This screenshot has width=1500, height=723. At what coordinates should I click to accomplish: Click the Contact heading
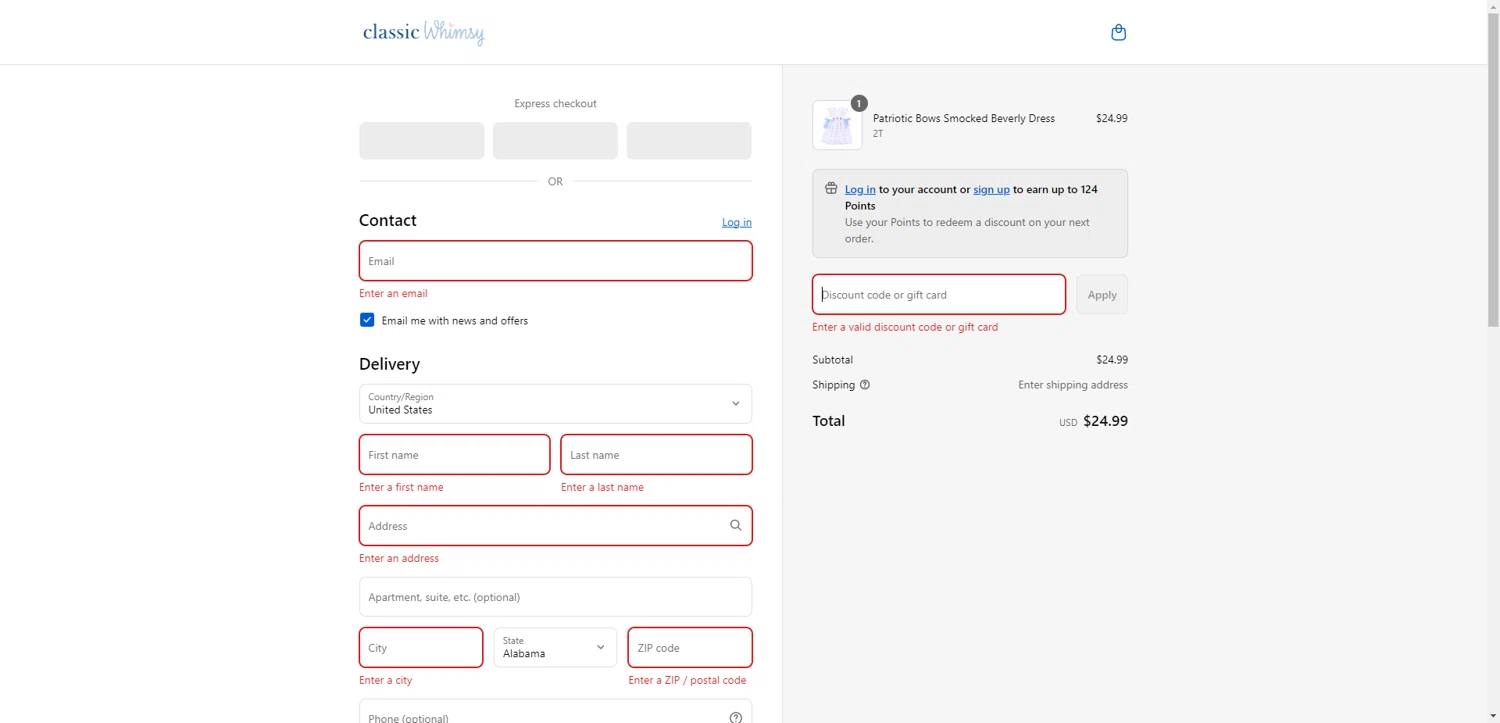coord(388,220)
